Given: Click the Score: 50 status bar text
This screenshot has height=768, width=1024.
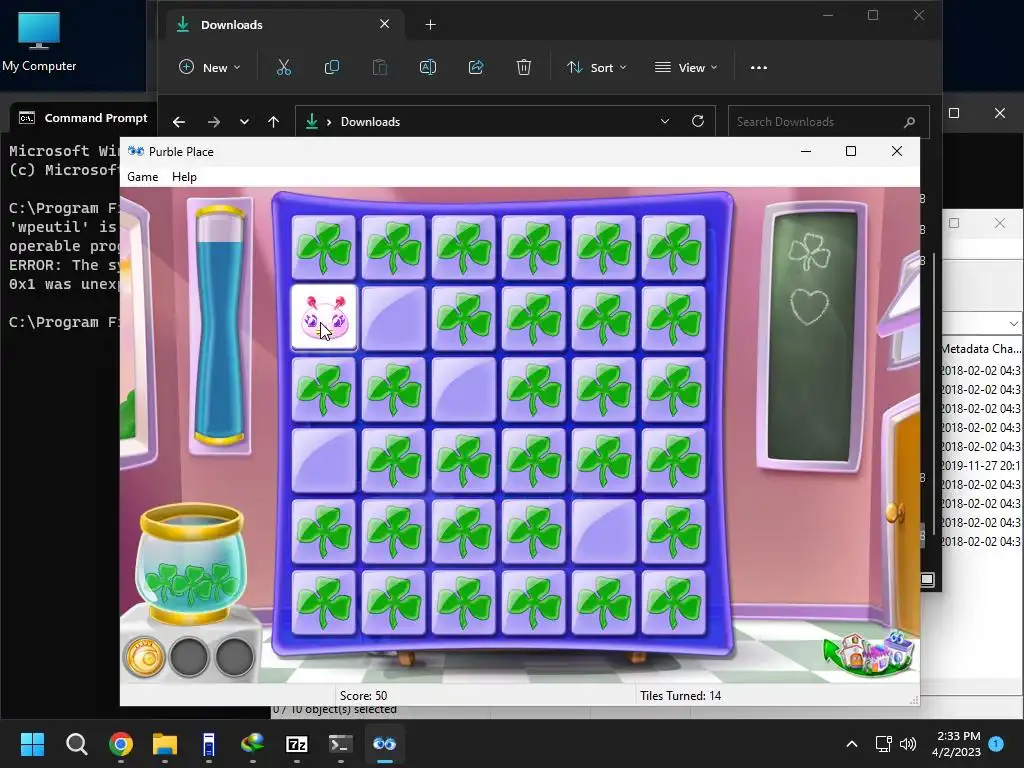Looking at the screenshot, I should click(363, 696).
